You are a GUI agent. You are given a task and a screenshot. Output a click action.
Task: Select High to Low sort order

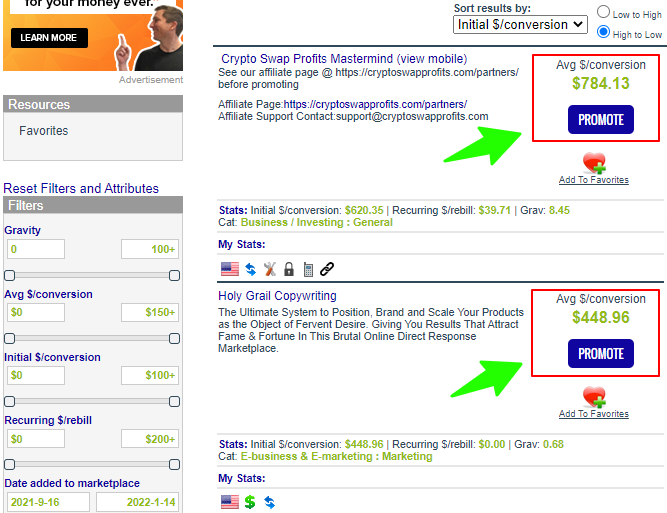click(603, 32)
